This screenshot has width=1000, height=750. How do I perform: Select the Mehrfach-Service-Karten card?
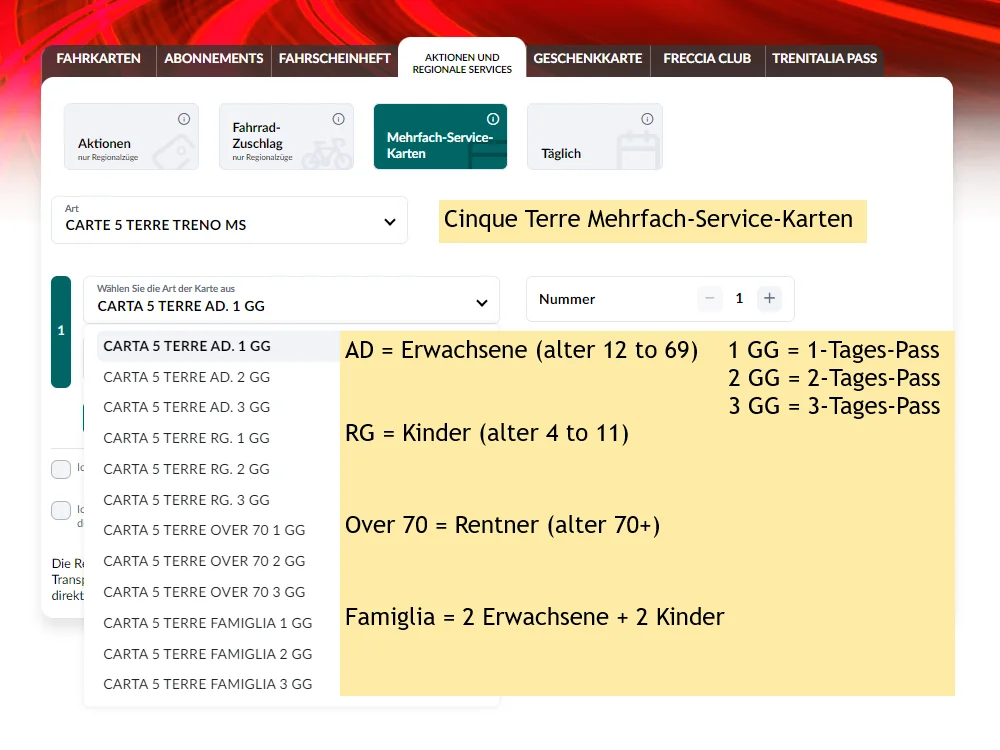(440, 136)
